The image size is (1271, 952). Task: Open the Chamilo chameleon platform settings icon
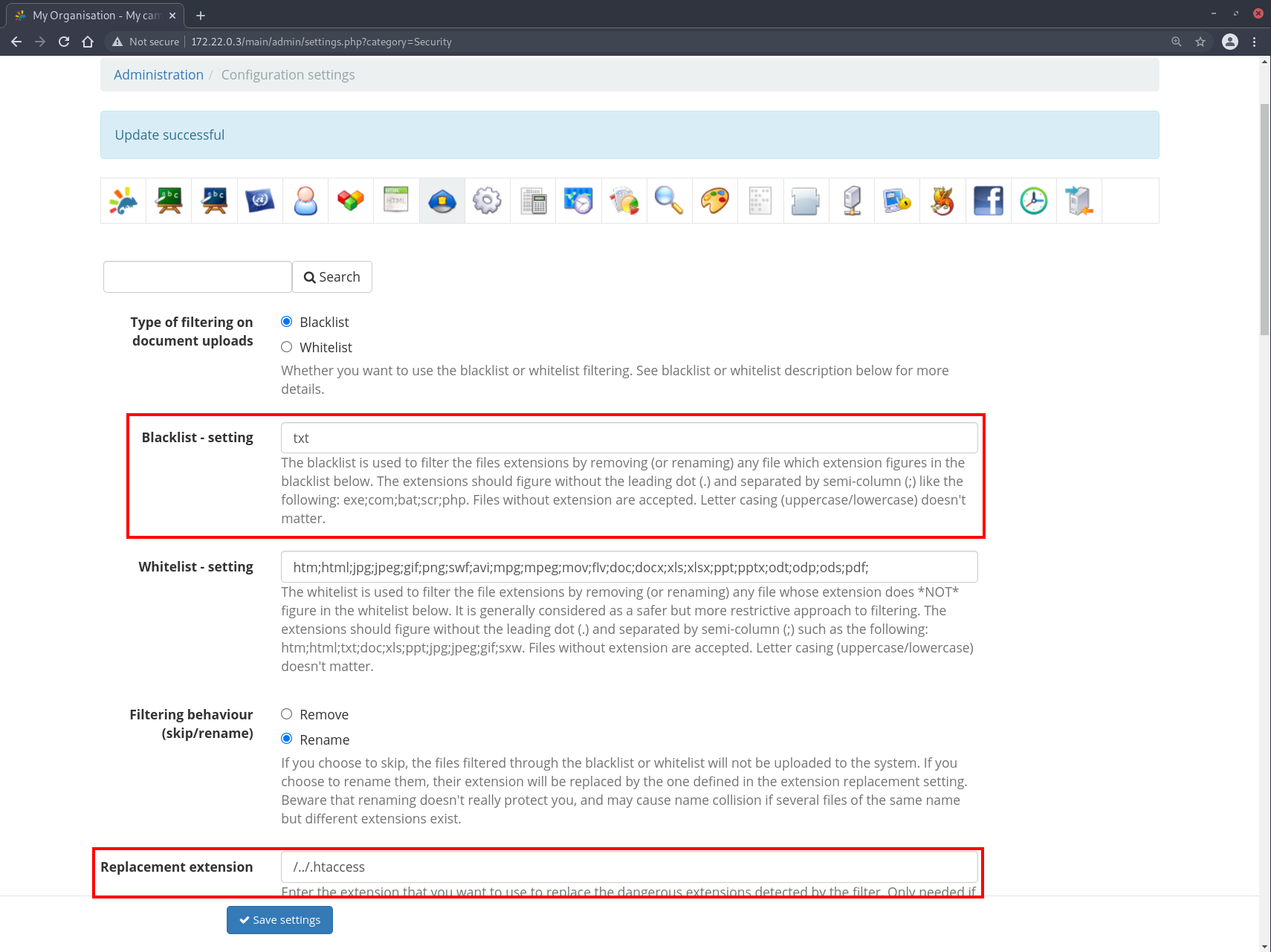123,201
